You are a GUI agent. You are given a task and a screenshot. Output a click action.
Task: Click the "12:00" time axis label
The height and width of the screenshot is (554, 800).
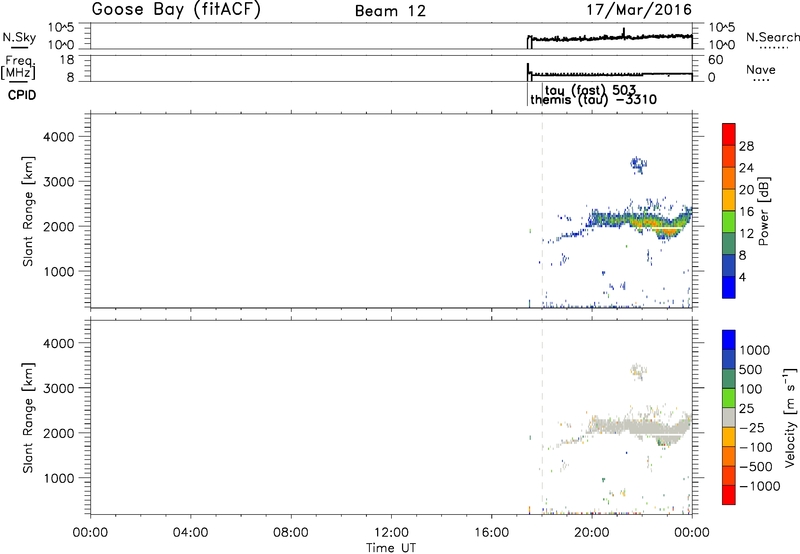tap(391, 533)
